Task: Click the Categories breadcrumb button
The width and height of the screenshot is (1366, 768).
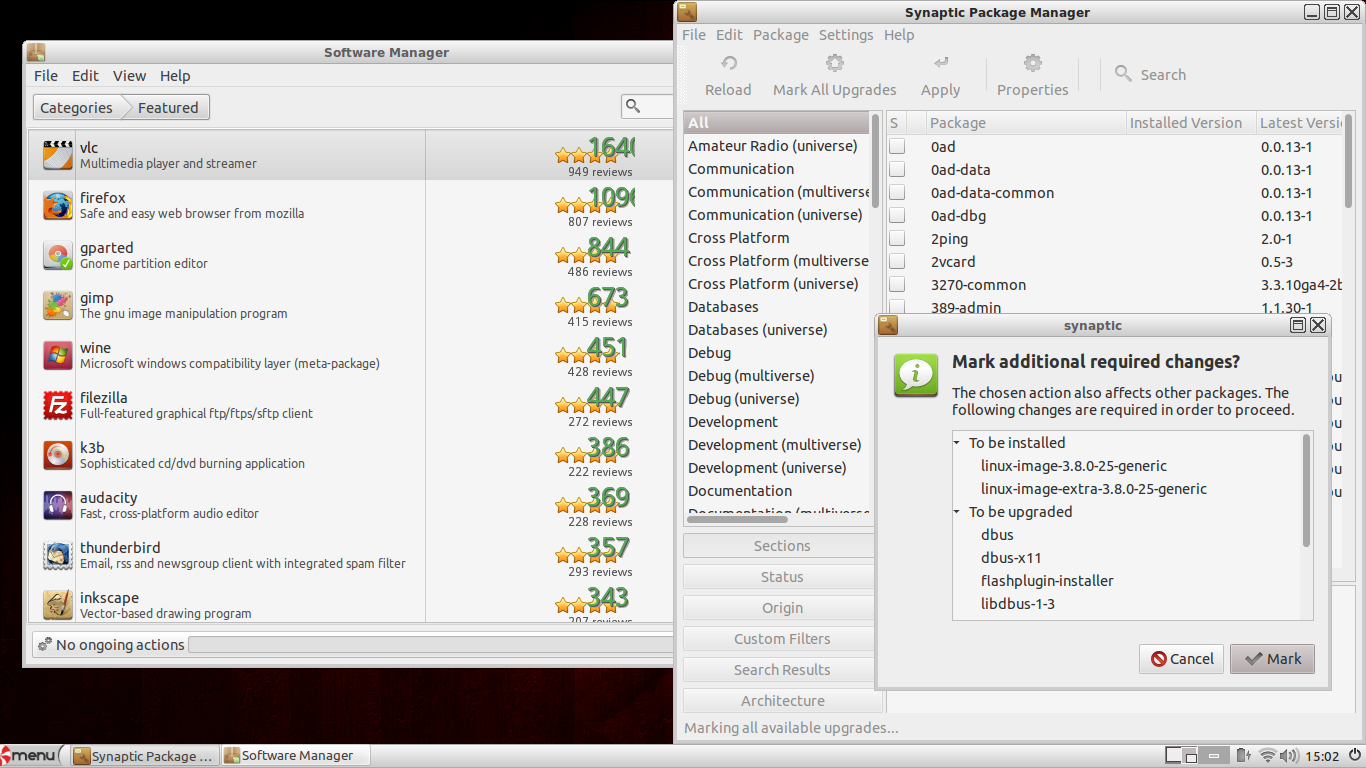Action: coord(77,108)
